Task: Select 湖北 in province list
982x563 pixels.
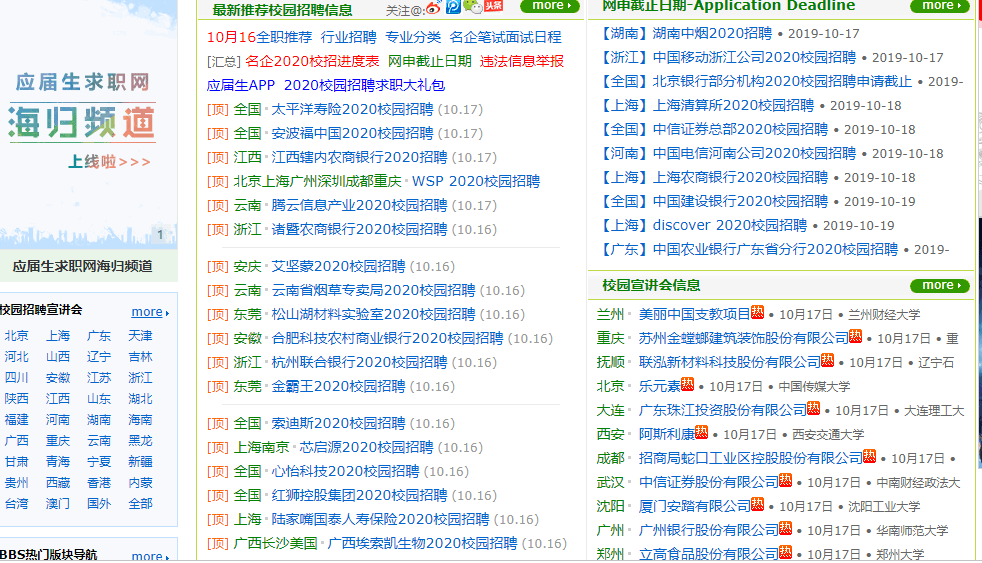Action: pos(141,399)
